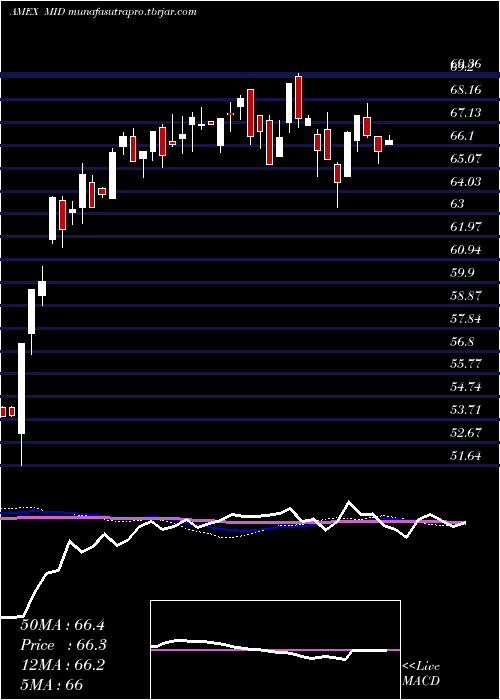The image size is (500, 700).
Task: Click the 57.84 price axis label
Action: (x=466, y=319)
